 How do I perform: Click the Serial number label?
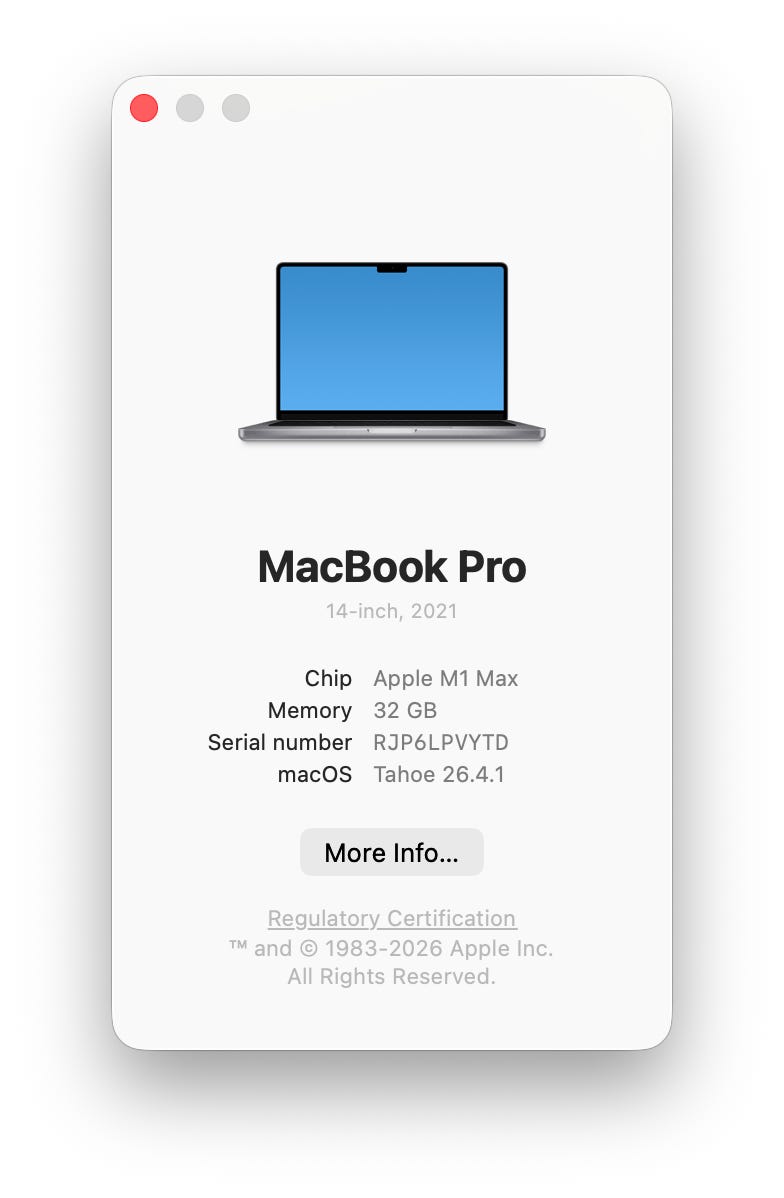coord(280,743)
